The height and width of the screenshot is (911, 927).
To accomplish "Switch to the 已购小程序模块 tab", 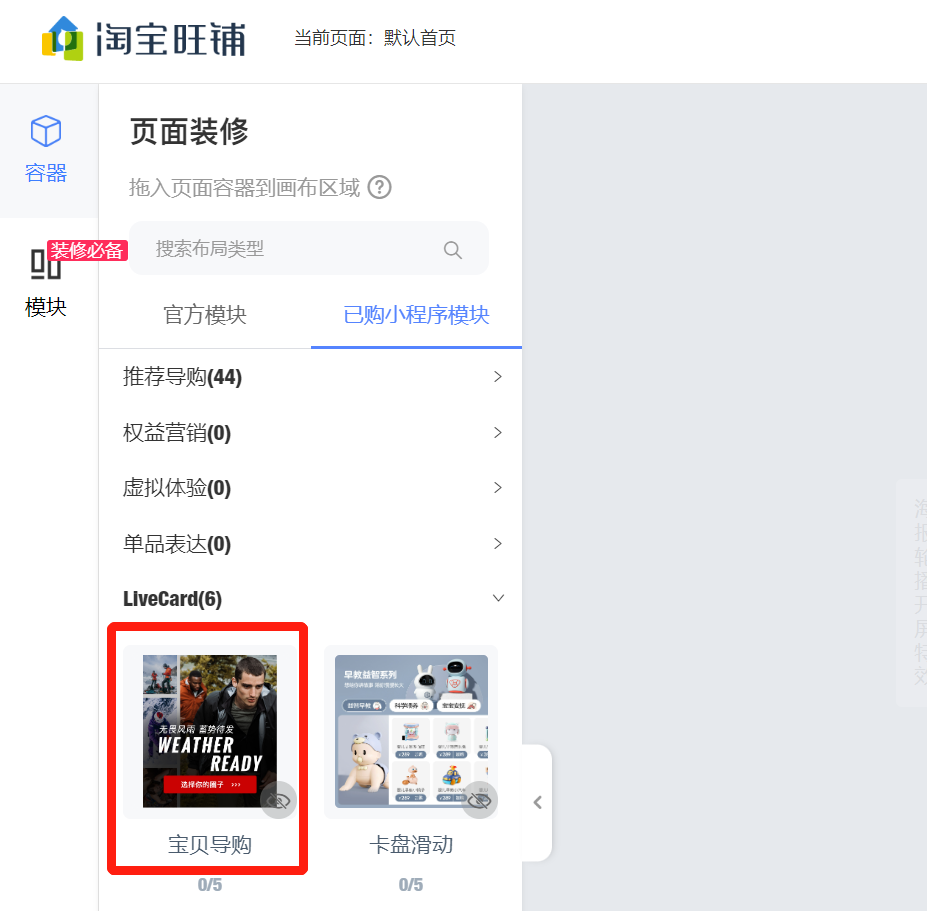I will [416, 315].
